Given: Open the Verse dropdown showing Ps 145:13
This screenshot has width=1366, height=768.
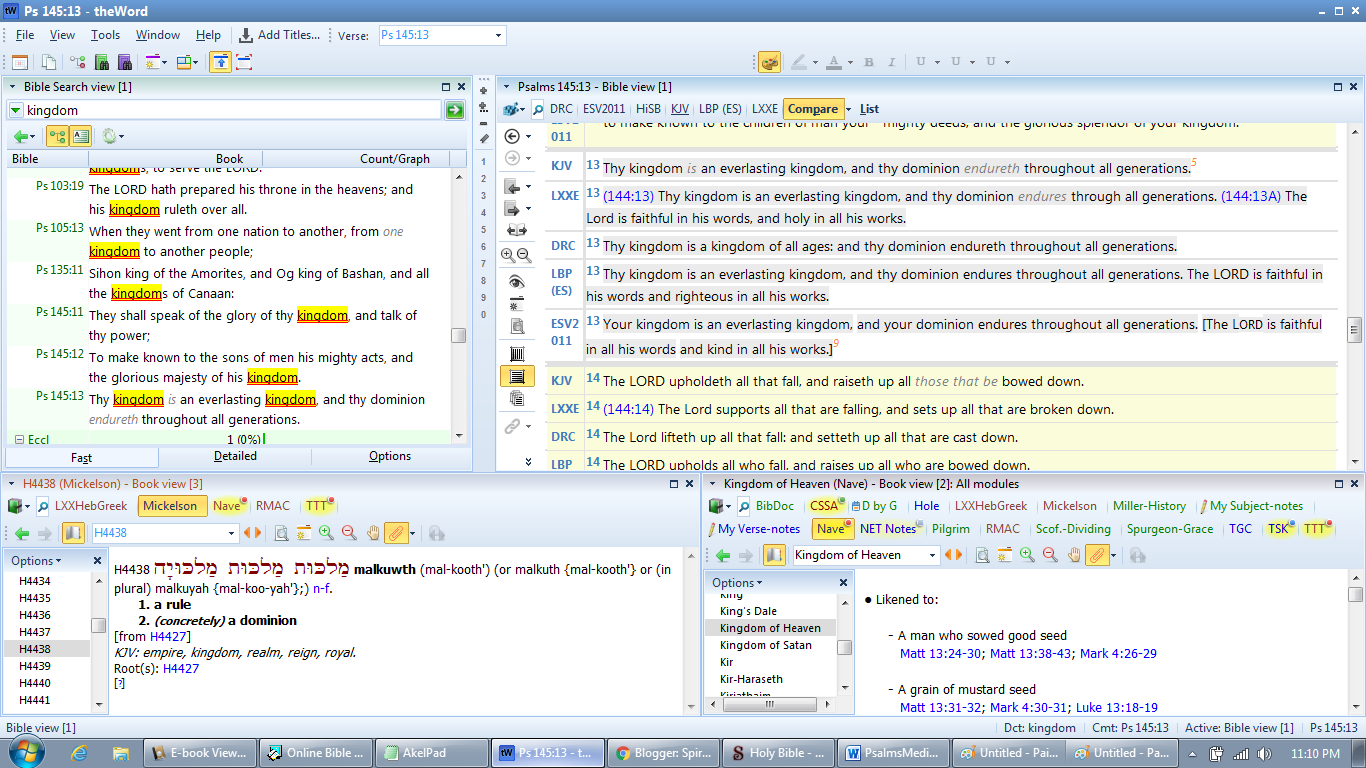Looking at the screenshot, I should (x=498, y=36).
